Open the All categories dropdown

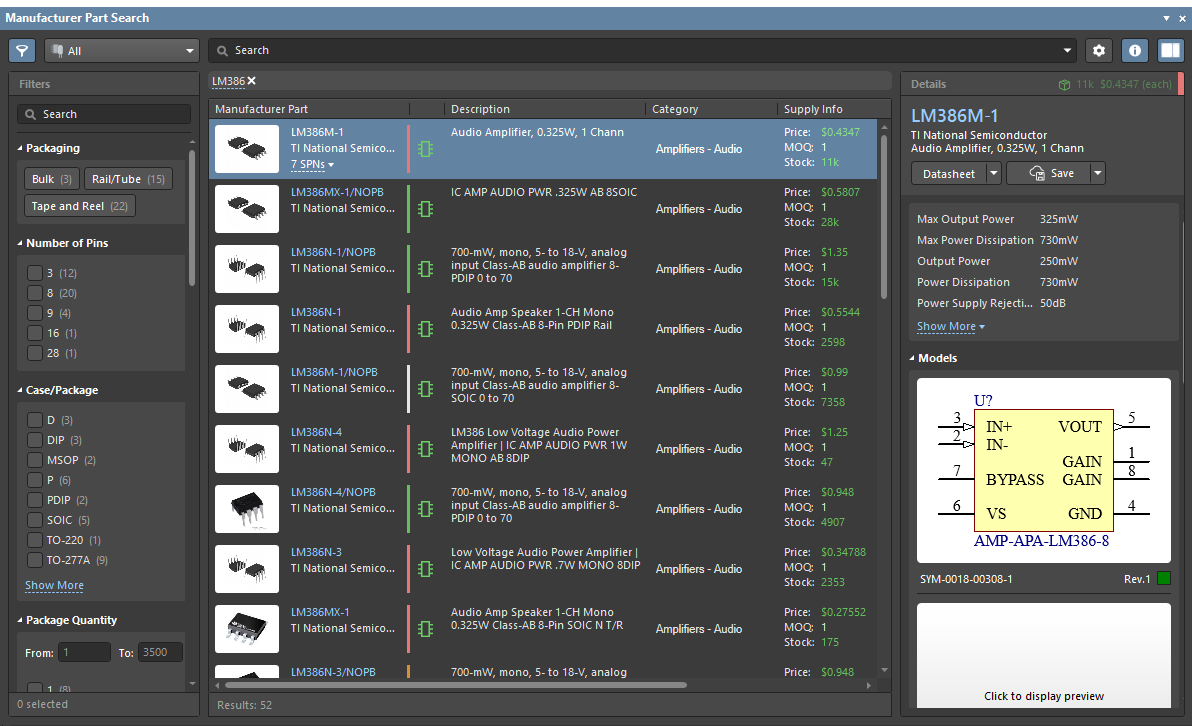(122, 51)
